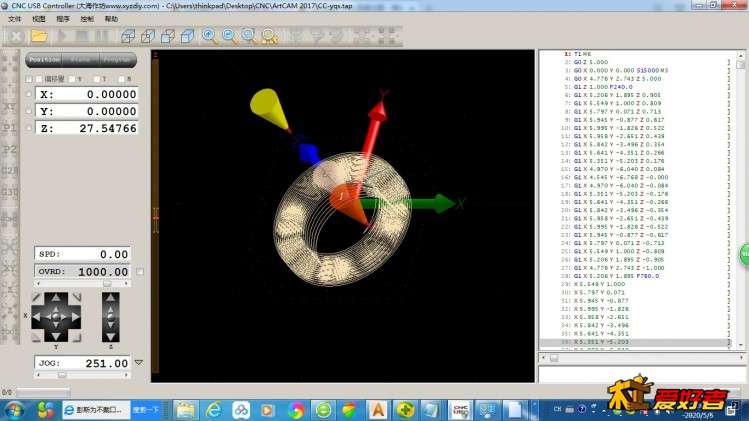Open the Windows Start button

[x=14, y=410]
